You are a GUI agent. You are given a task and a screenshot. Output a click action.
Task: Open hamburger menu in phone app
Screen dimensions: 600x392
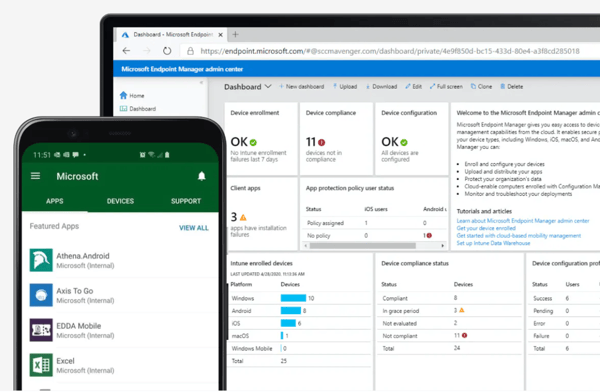click(35, 176)
